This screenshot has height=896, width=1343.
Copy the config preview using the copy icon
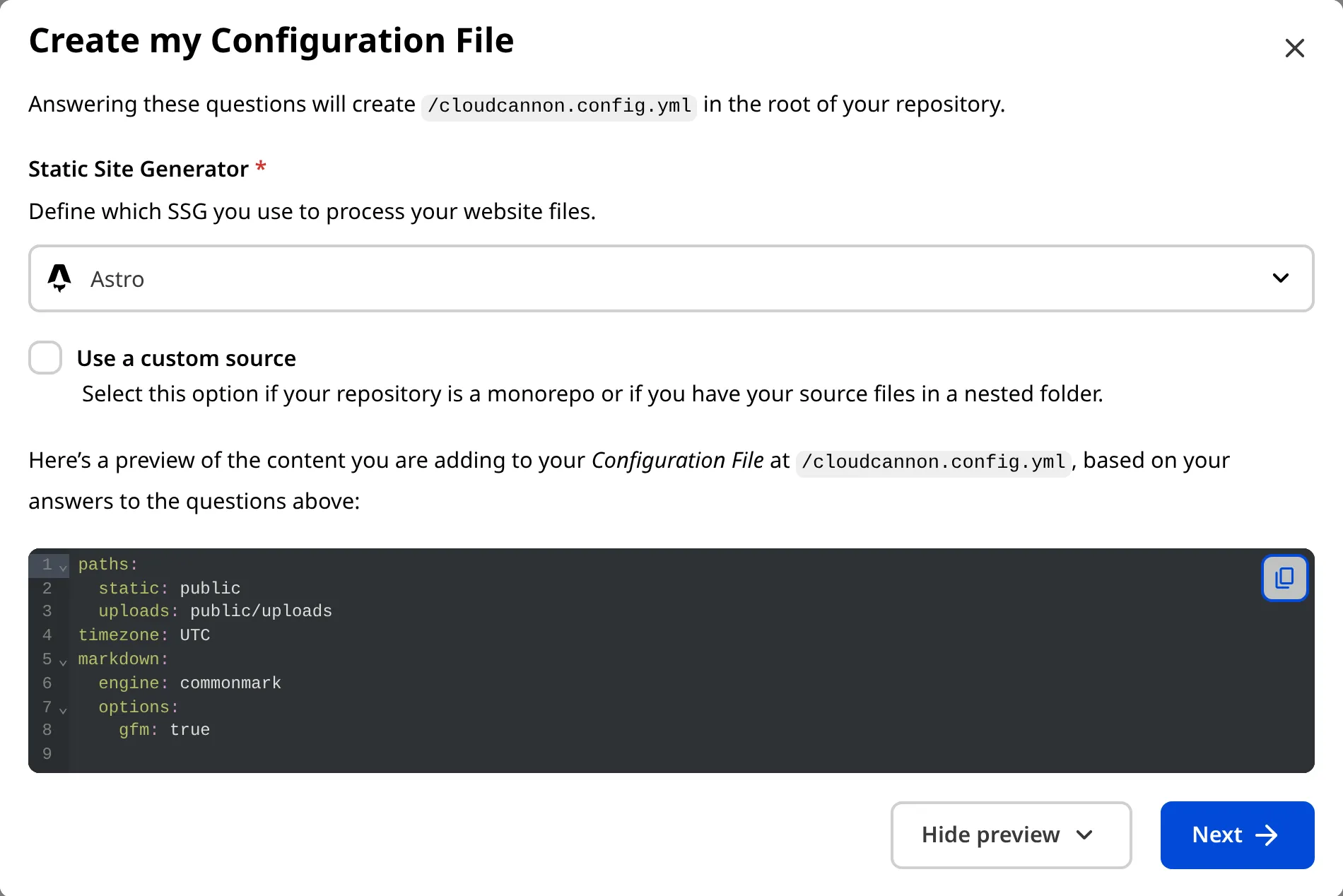pos(1285,578)
